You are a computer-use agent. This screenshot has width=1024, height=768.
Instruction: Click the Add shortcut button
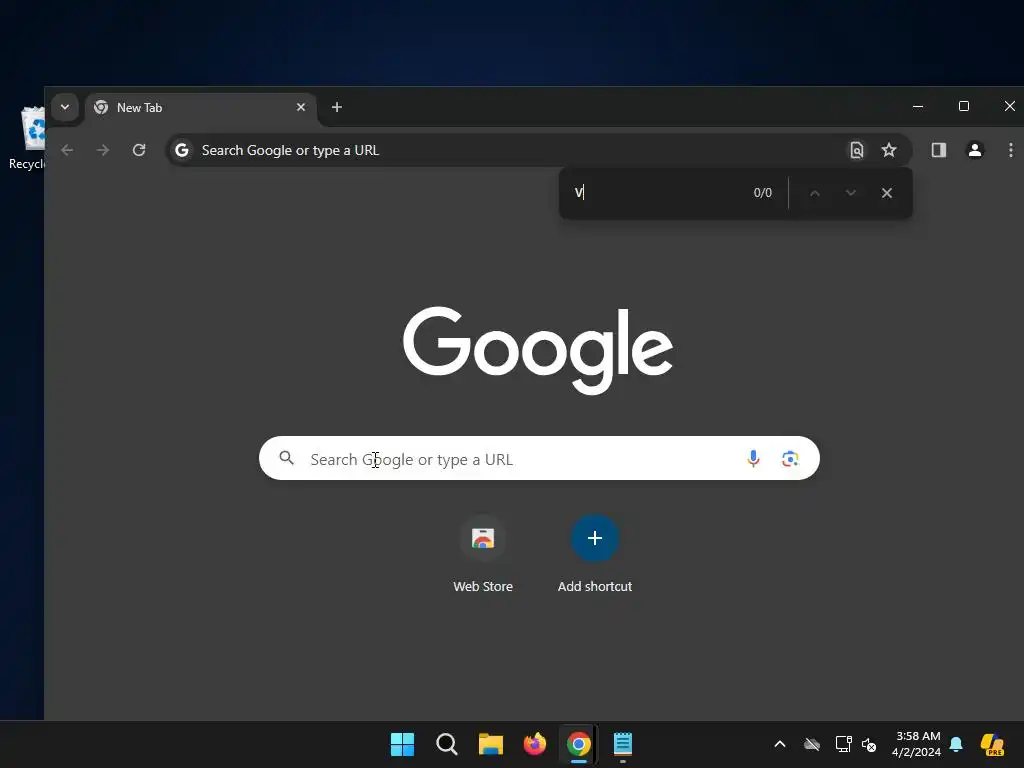pos(594,554)
